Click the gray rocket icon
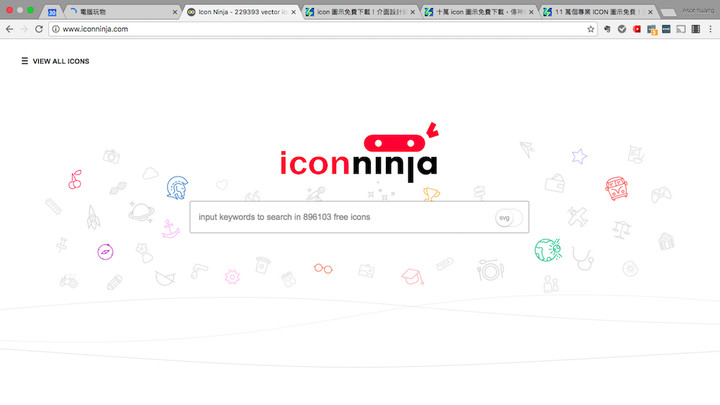This screenshot has width=720, height=405. (x=93, y=218)
